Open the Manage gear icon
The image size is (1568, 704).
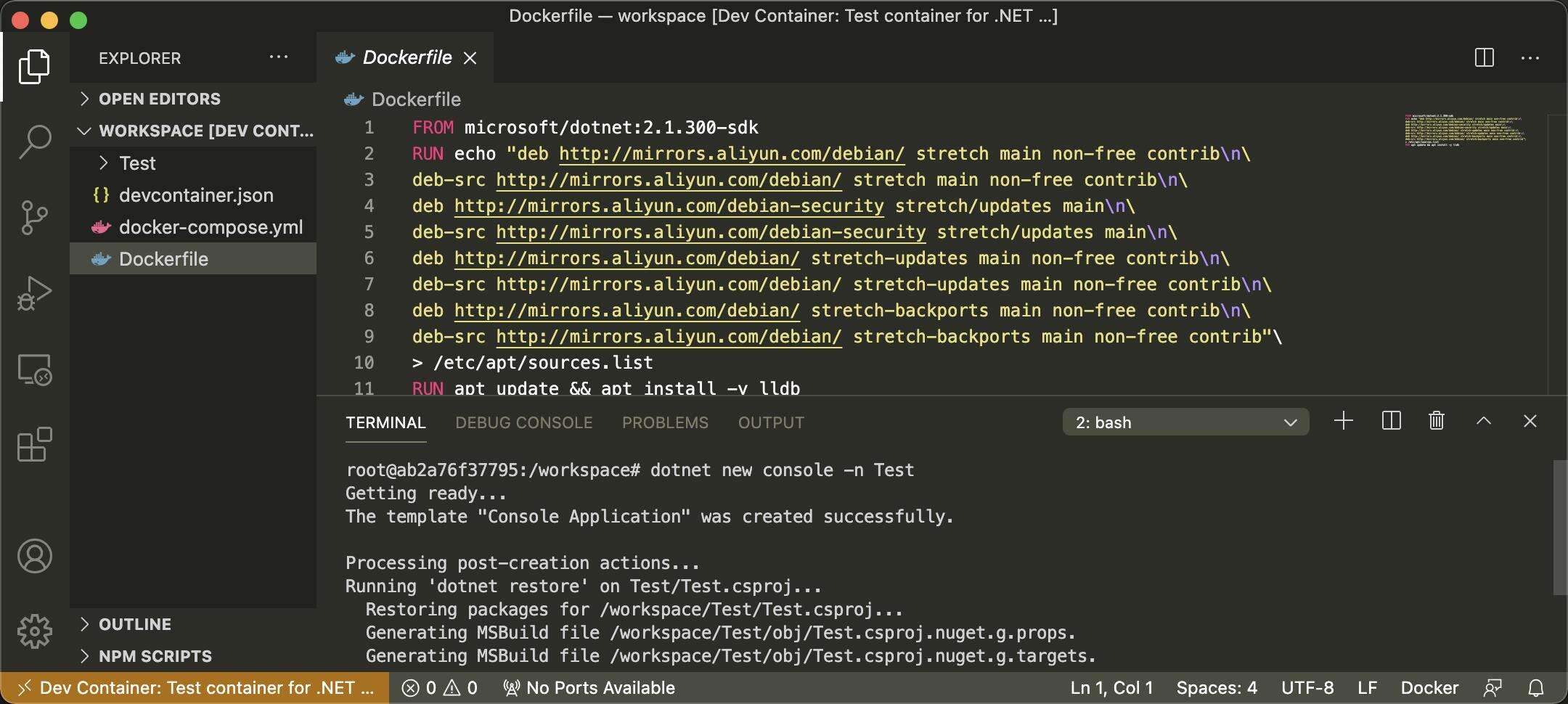pyautogui.click(x=34, y=631)
